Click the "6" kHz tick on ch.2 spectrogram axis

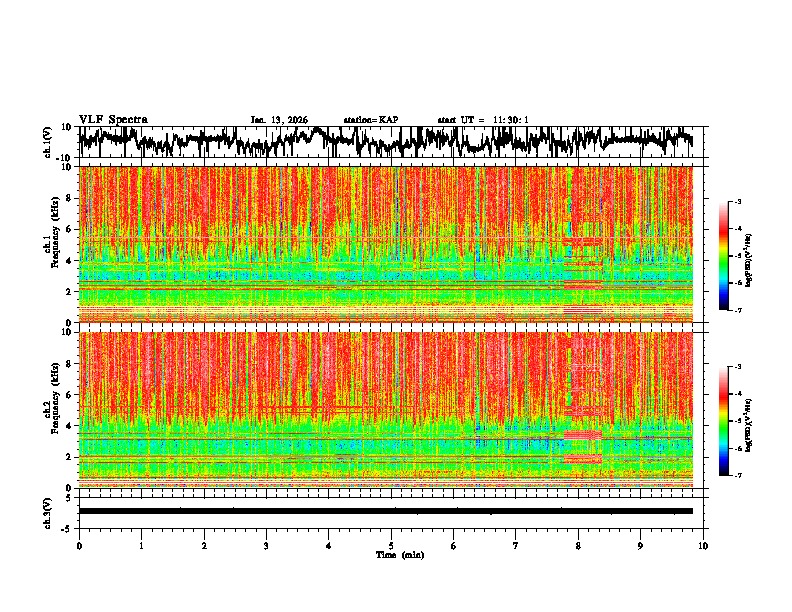[x=70, y=394]
